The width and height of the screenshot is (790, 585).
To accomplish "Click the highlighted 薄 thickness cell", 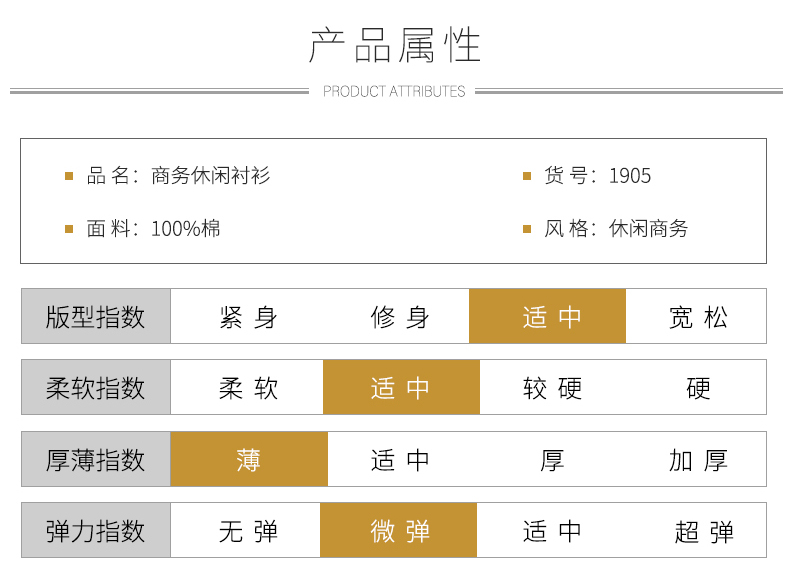I will tap(249, 460).
